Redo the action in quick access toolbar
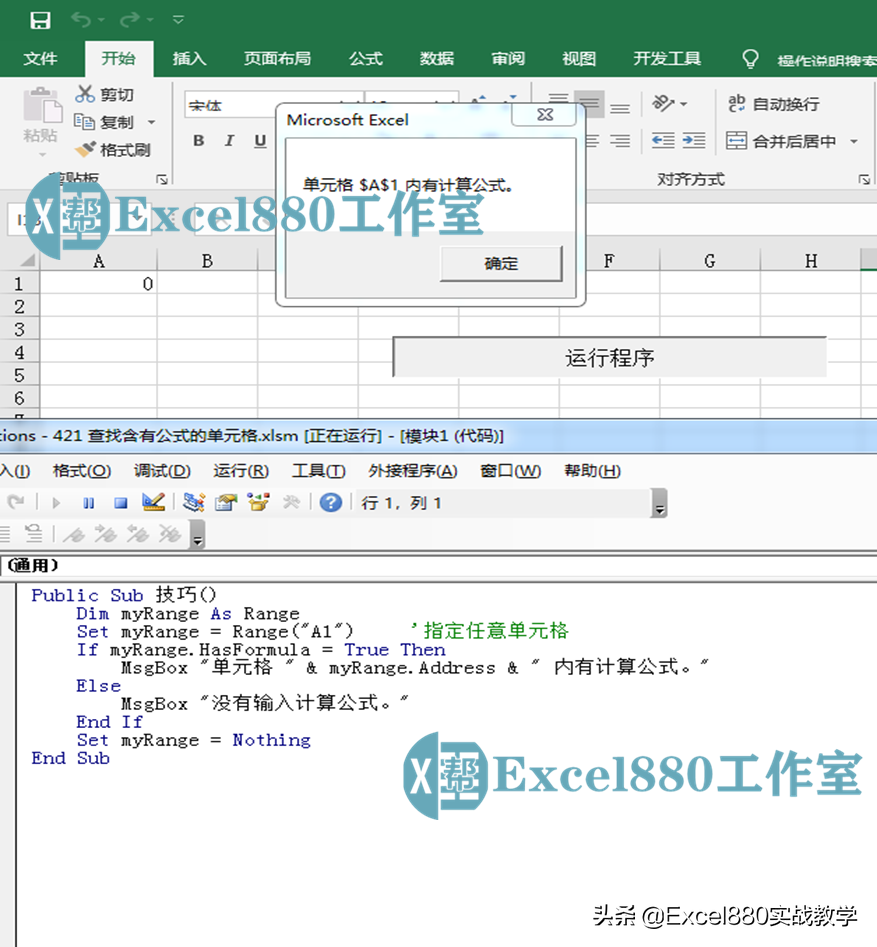The height and width of the screenshot is (947, 877). tap(130, 20)
